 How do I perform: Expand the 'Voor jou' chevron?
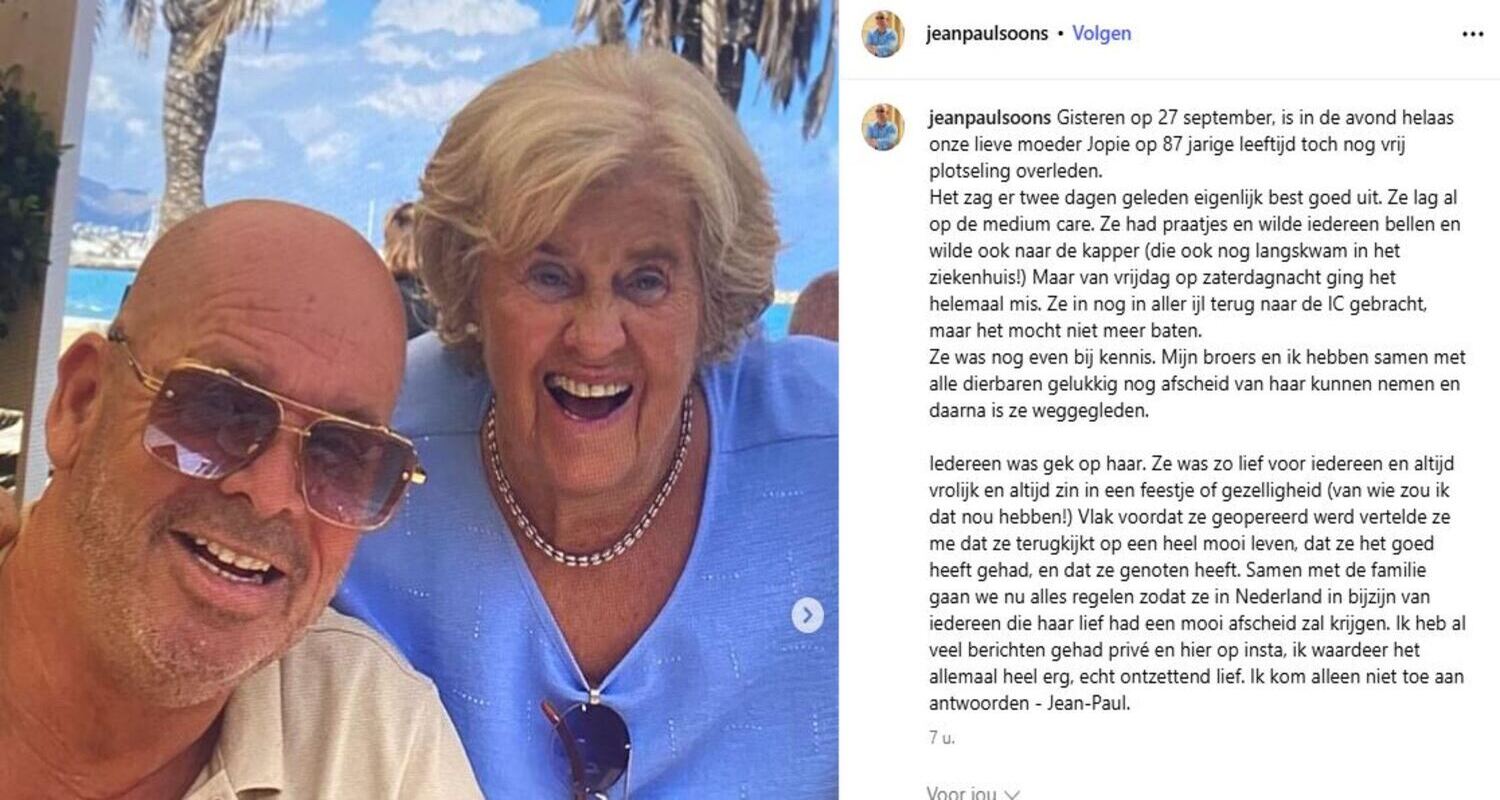pos(1011,794)
